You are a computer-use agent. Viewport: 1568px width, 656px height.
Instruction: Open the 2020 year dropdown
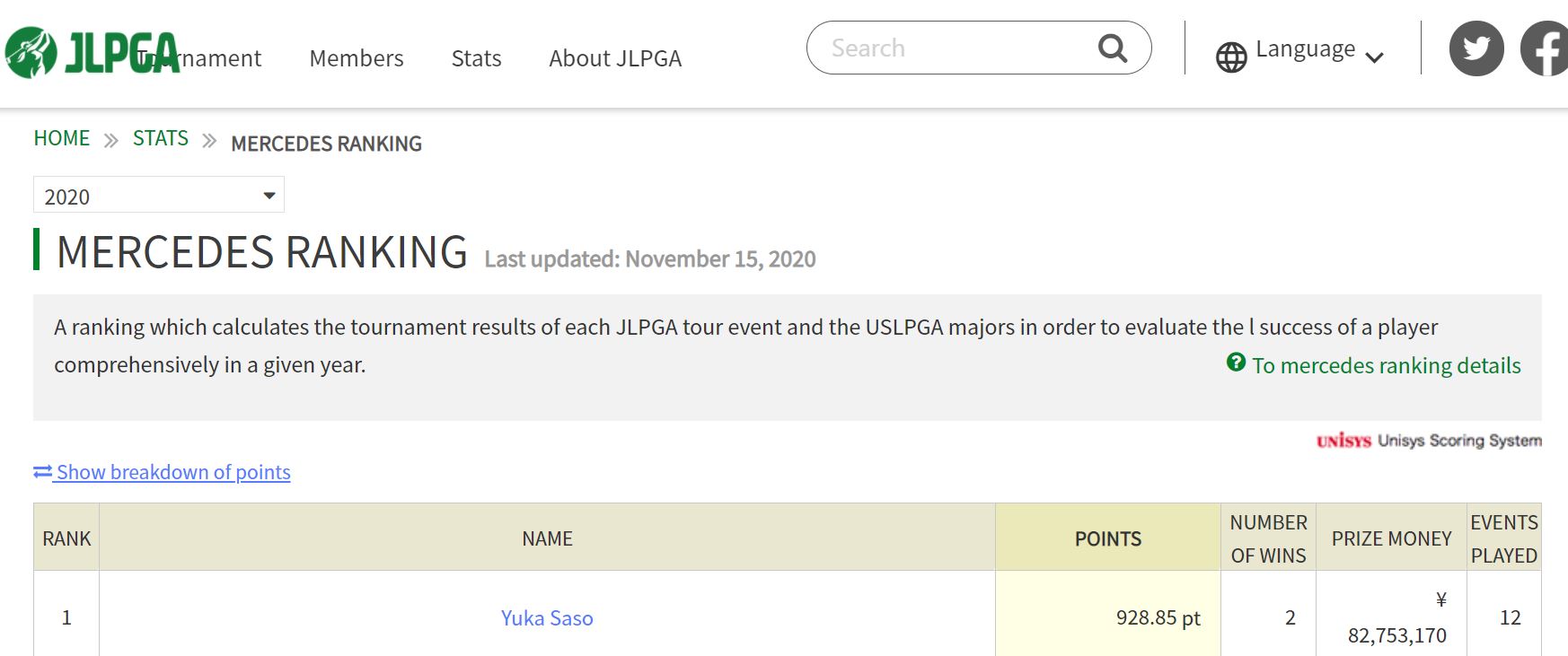pyautogui.click(x=159, y=195)
